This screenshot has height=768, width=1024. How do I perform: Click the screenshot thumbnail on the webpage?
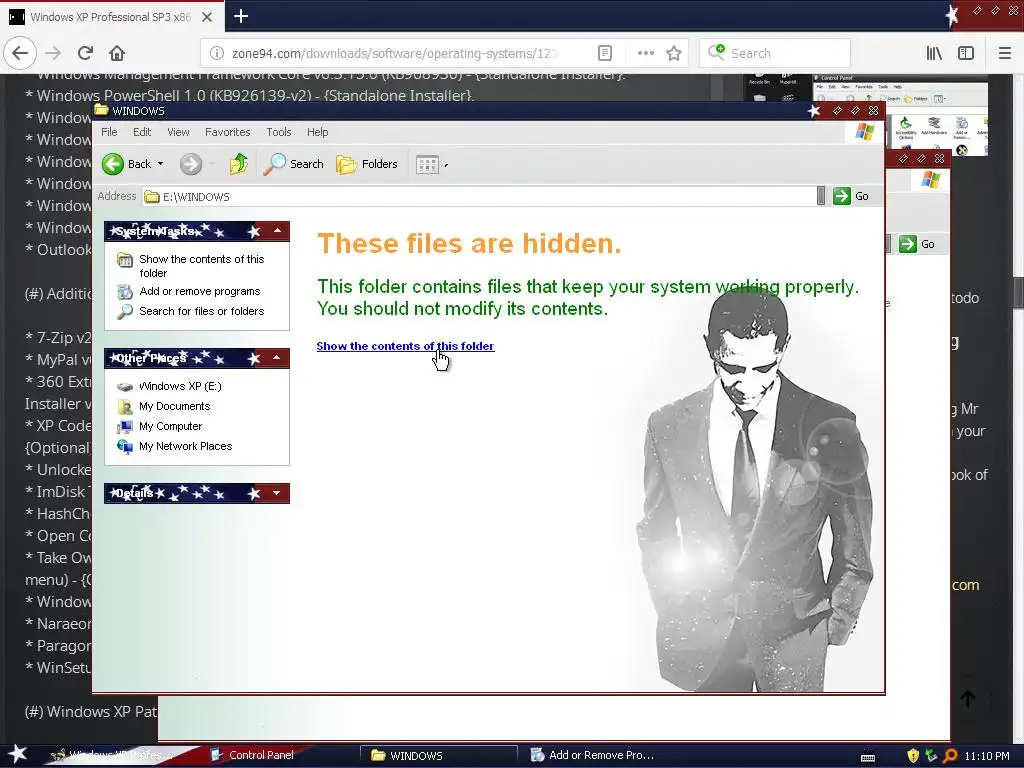[865, 115]
